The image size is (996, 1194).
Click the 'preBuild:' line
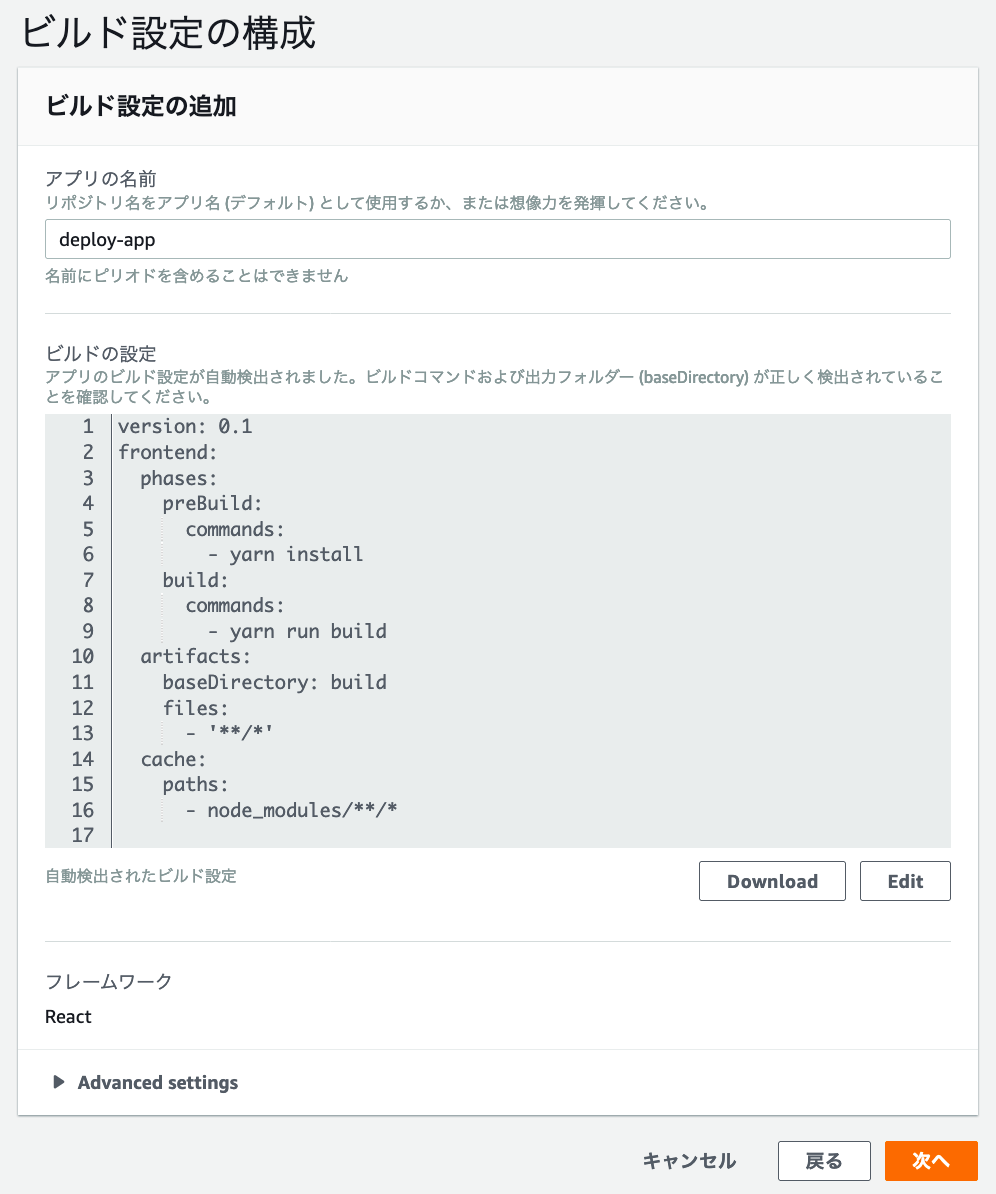(x=212, y=503)
